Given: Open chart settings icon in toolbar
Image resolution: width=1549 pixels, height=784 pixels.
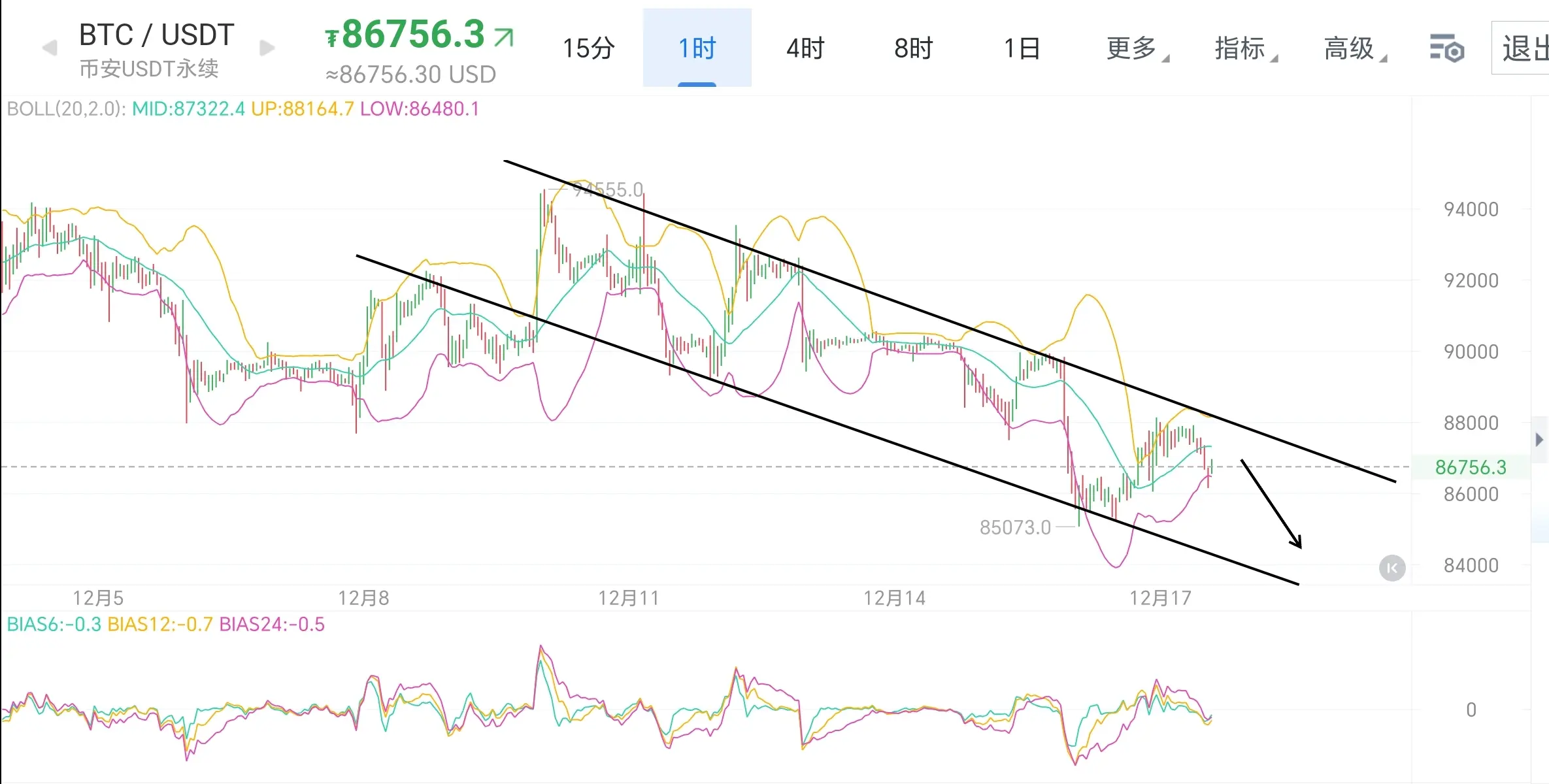Looking at the screenshot, I should click(1446, 49).
